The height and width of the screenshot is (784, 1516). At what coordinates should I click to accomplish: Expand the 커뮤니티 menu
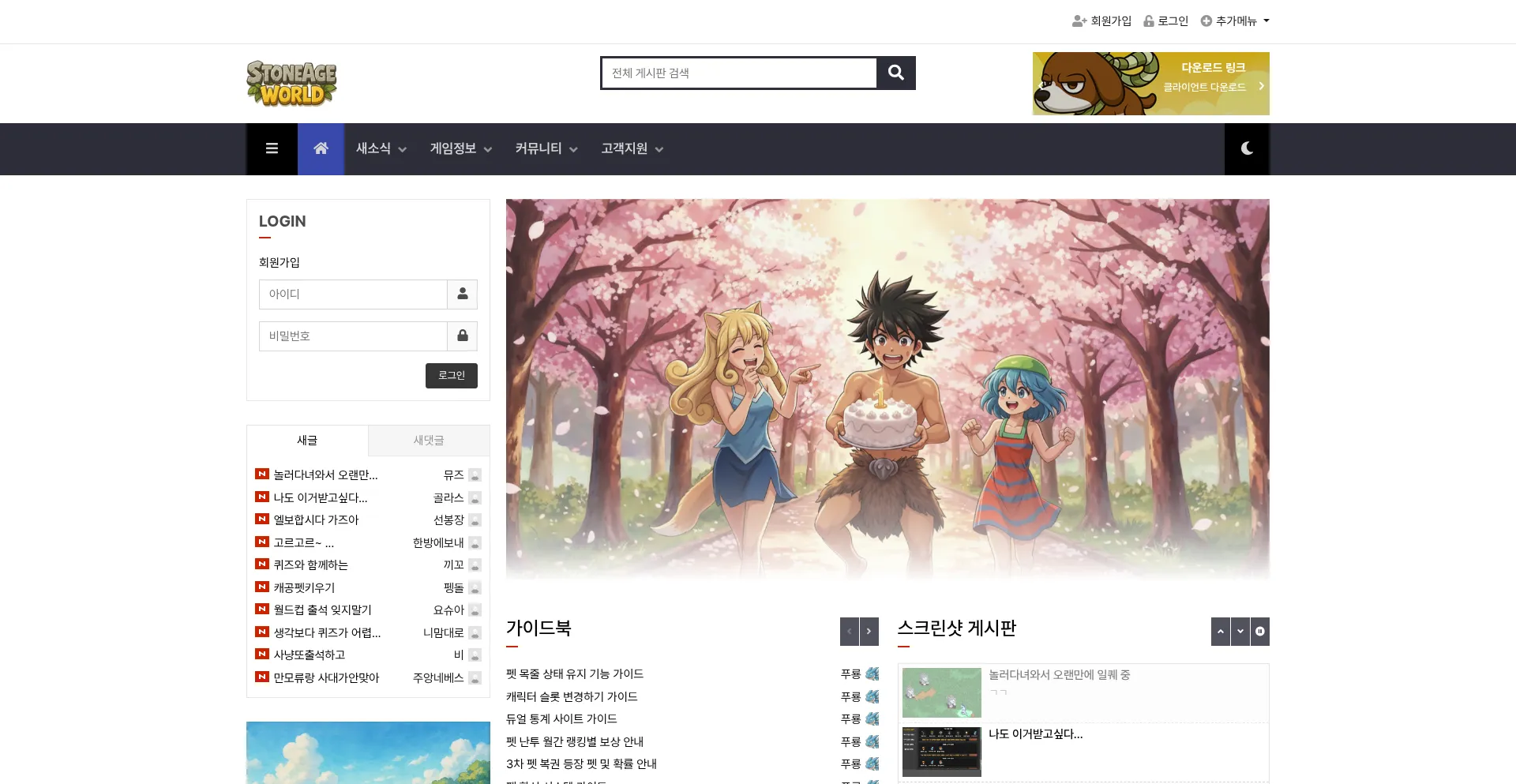click(546, 148)
